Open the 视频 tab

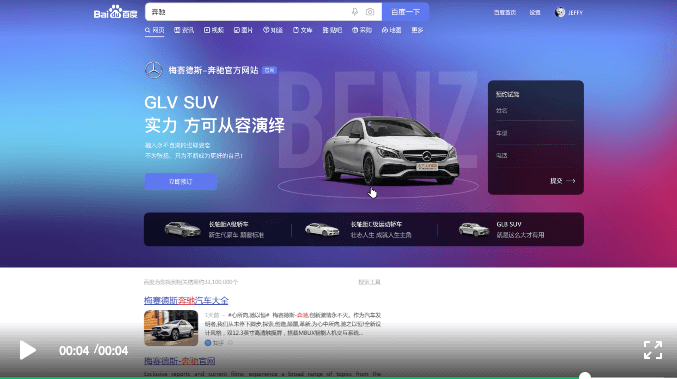pos(214,30)
